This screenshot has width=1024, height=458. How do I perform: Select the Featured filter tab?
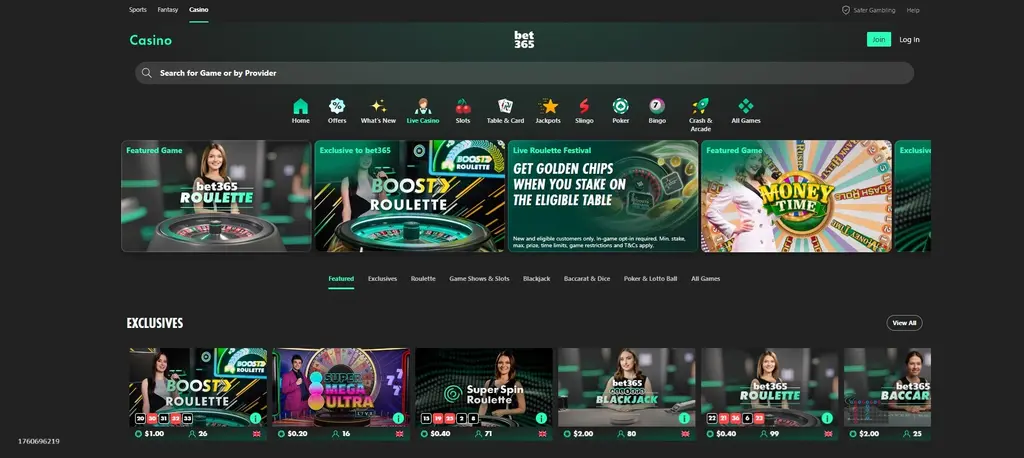[341, 279]
